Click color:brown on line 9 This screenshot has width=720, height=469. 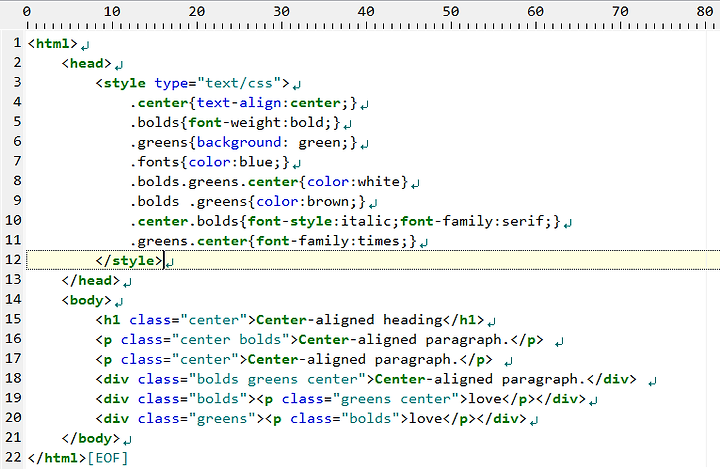302,202
